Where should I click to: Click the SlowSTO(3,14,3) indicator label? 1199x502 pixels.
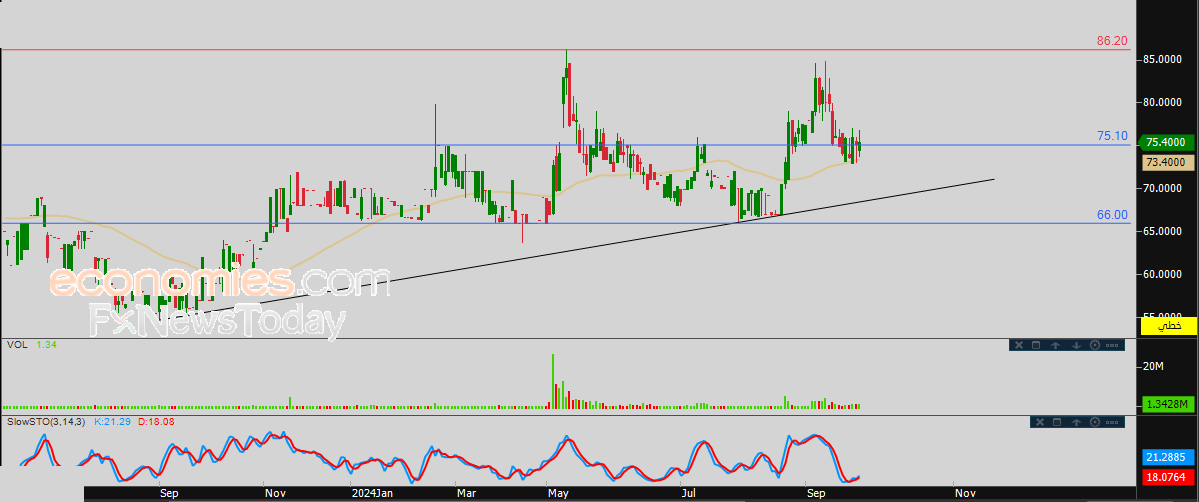(46, 423)
